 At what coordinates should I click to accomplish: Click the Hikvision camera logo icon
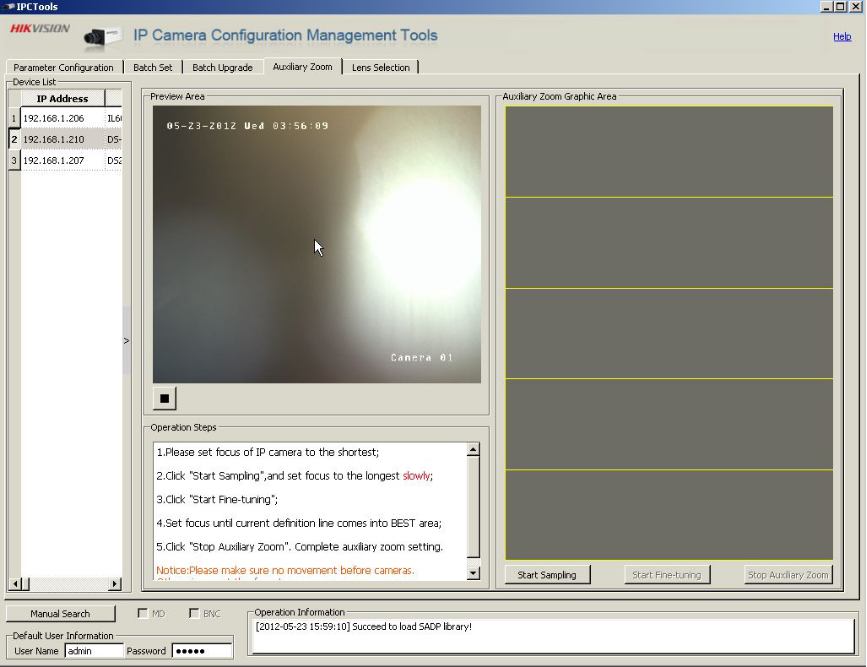tap(102, 37)
